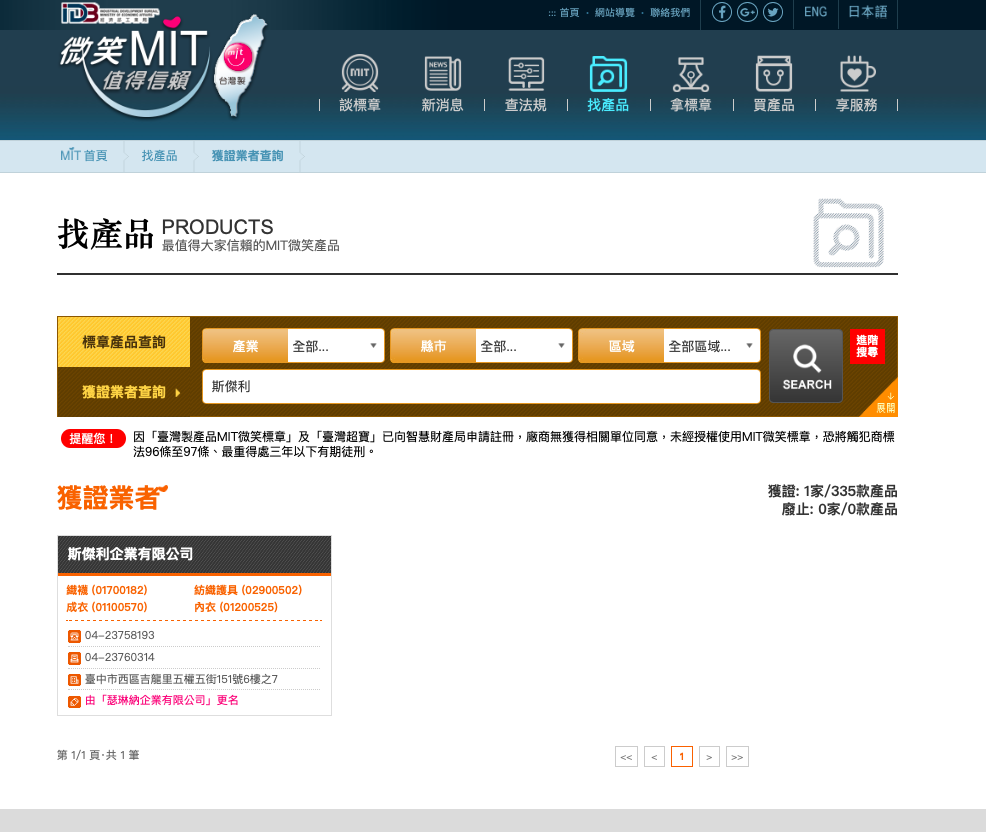Screen dimensions: 986x832
Task: Open the top 首頁 link
Action: pyautogui.click(x=569, y=13)
